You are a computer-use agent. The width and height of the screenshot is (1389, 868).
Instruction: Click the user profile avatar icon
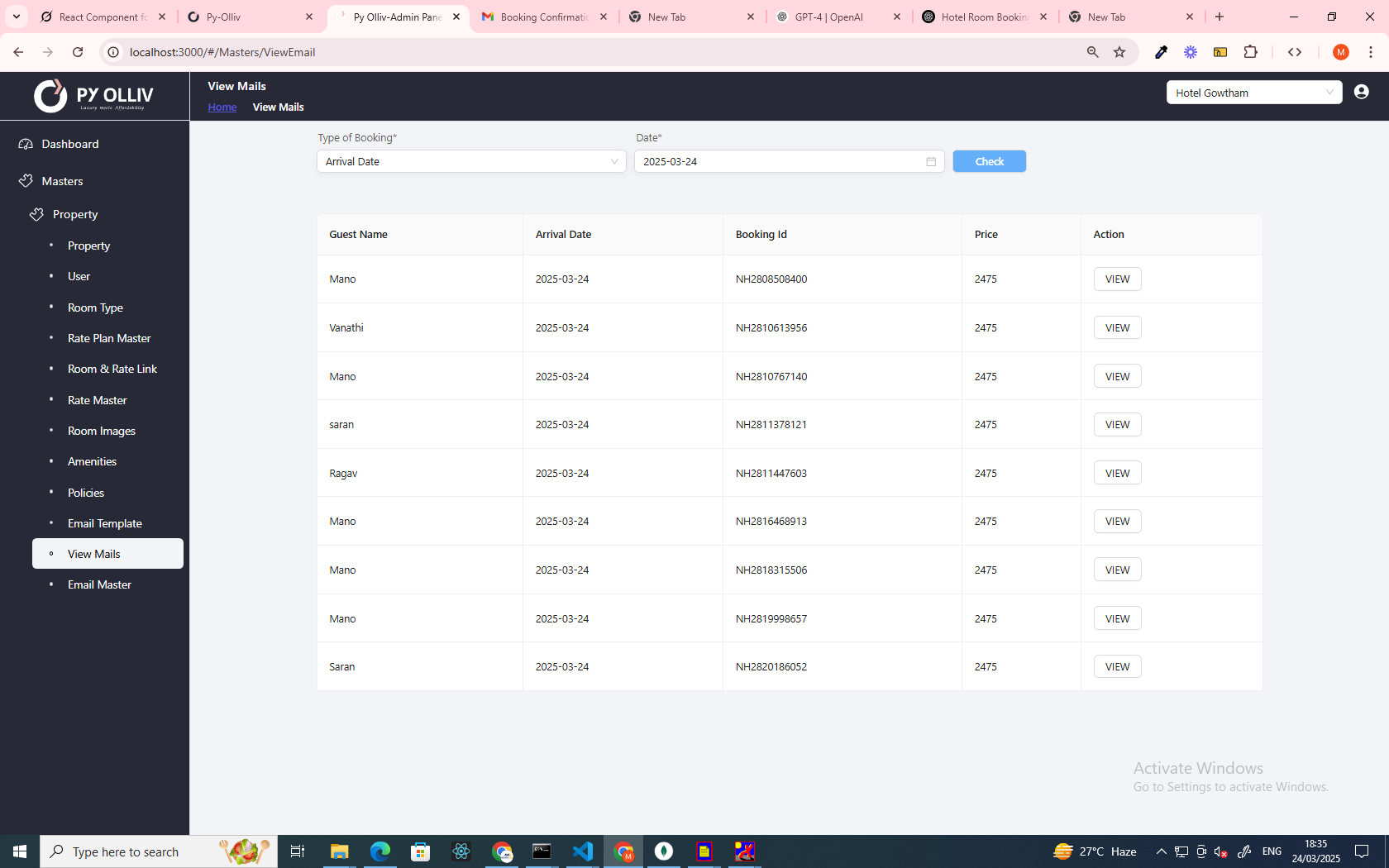[1361, 92]
